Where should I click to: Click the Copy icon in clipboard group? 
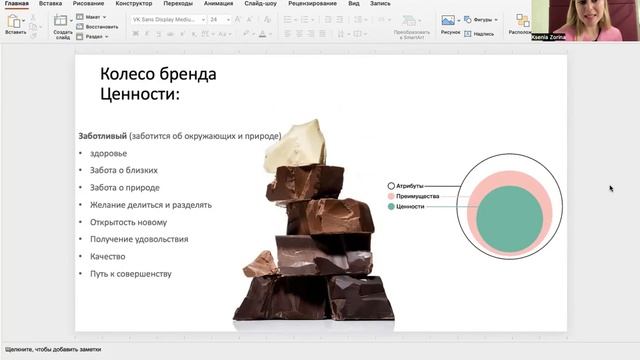(33, 27)
